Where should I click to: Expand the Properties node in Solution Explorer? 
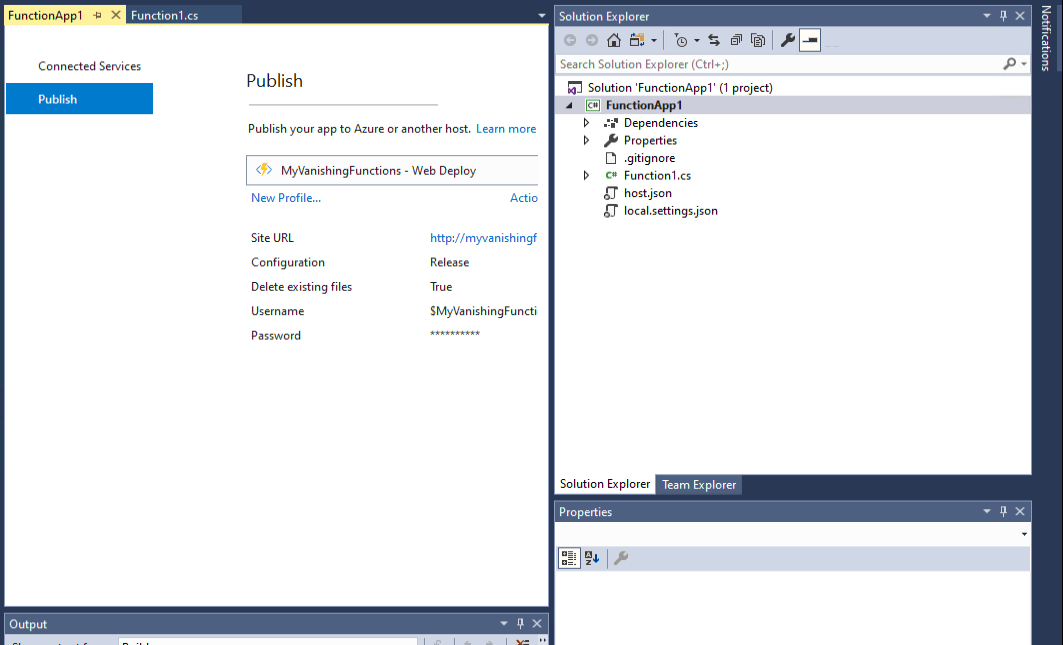pos(586,140)
